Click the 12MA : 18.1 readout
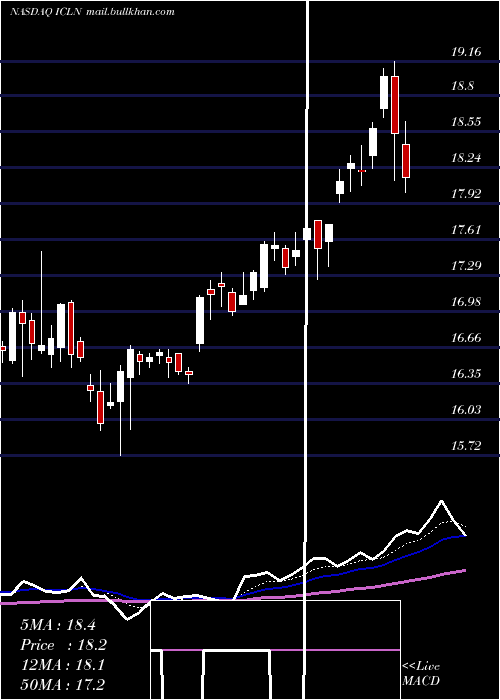 coord(62,665)
